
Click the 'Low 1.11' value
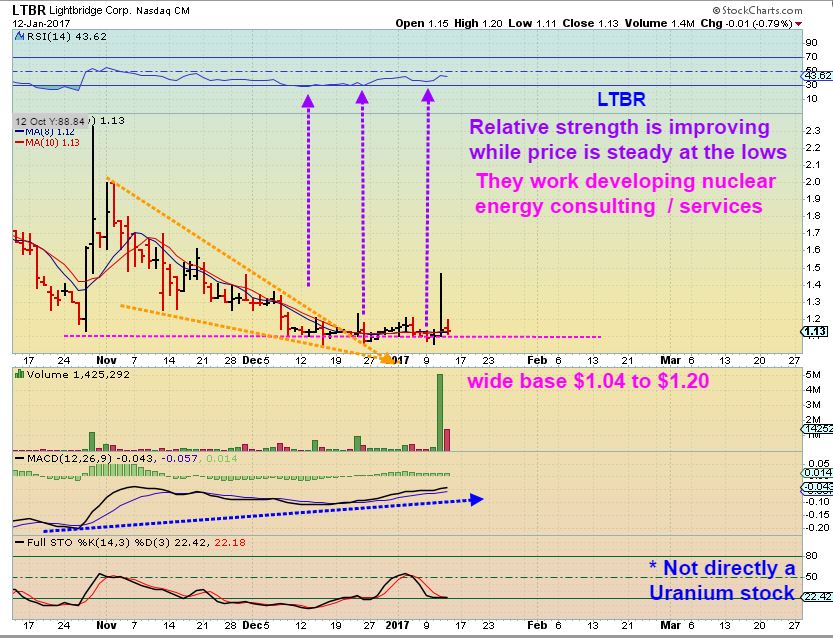532,23
